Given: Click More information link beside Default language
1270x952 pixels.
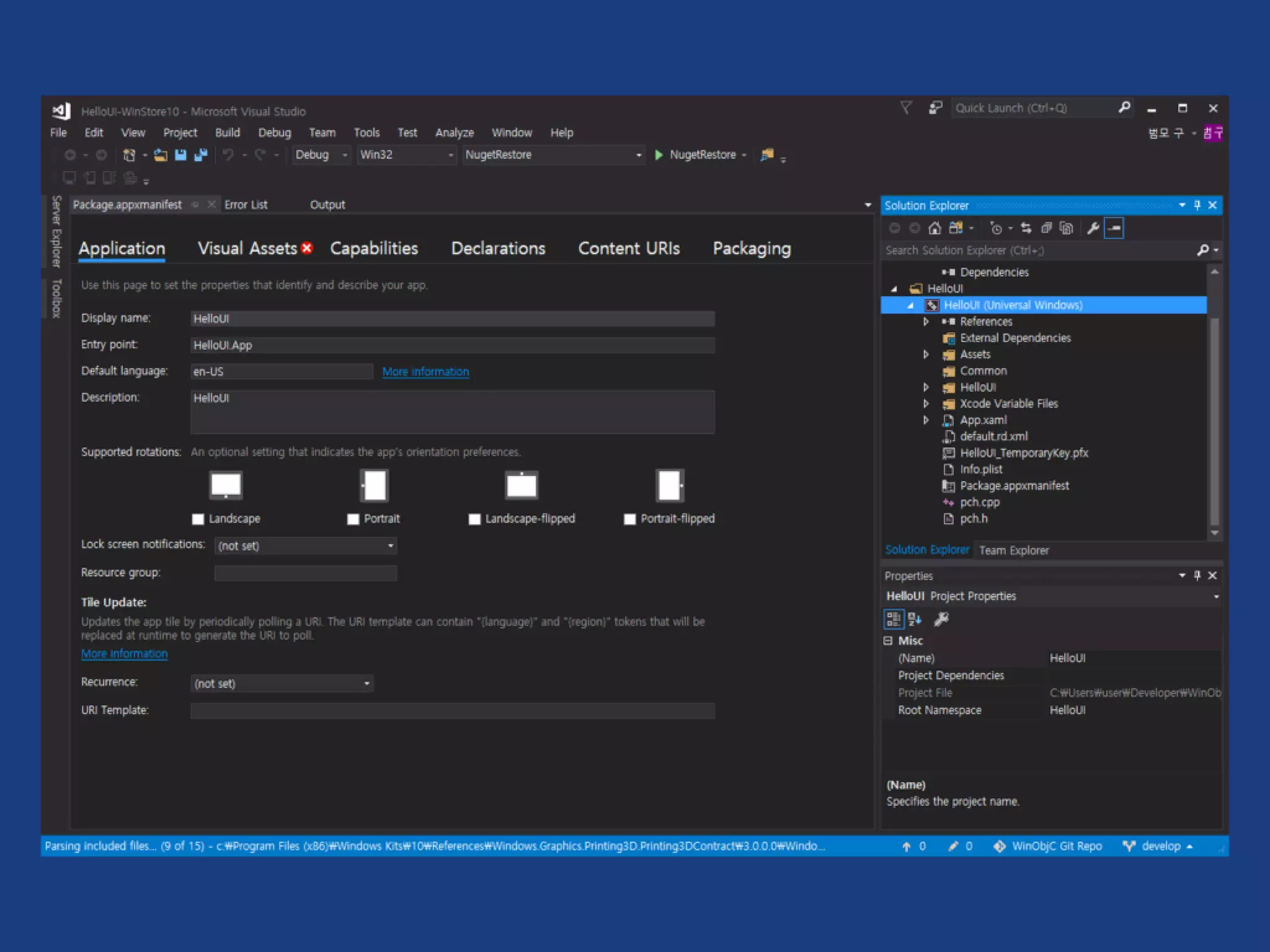Looking at the screenshot, I should pyautogui.click(x=425, y=371).
